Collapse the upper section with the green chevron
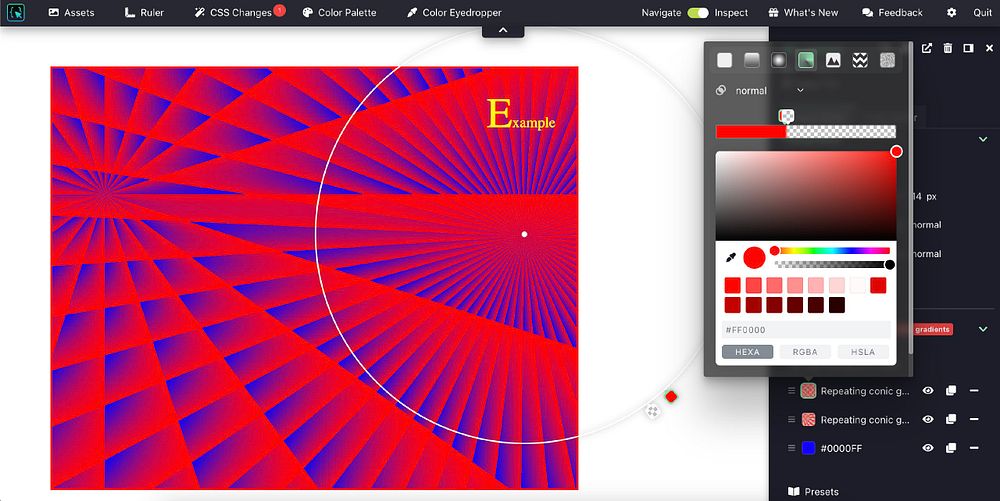Viewport: 1000px width, 501px height. click(x=983, y=139)
